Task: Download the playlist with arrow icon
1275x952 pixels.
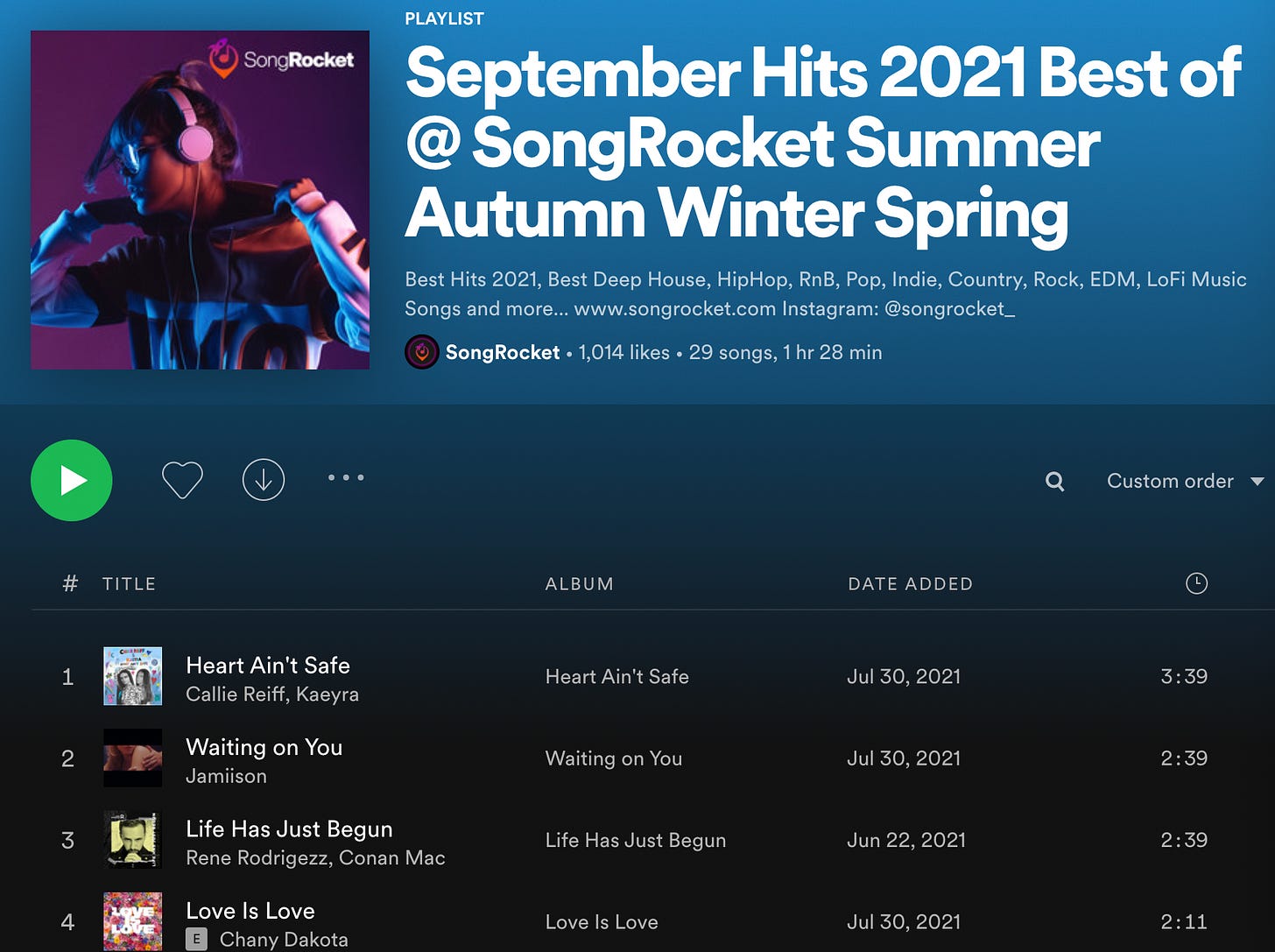Action: coord(264,480)
